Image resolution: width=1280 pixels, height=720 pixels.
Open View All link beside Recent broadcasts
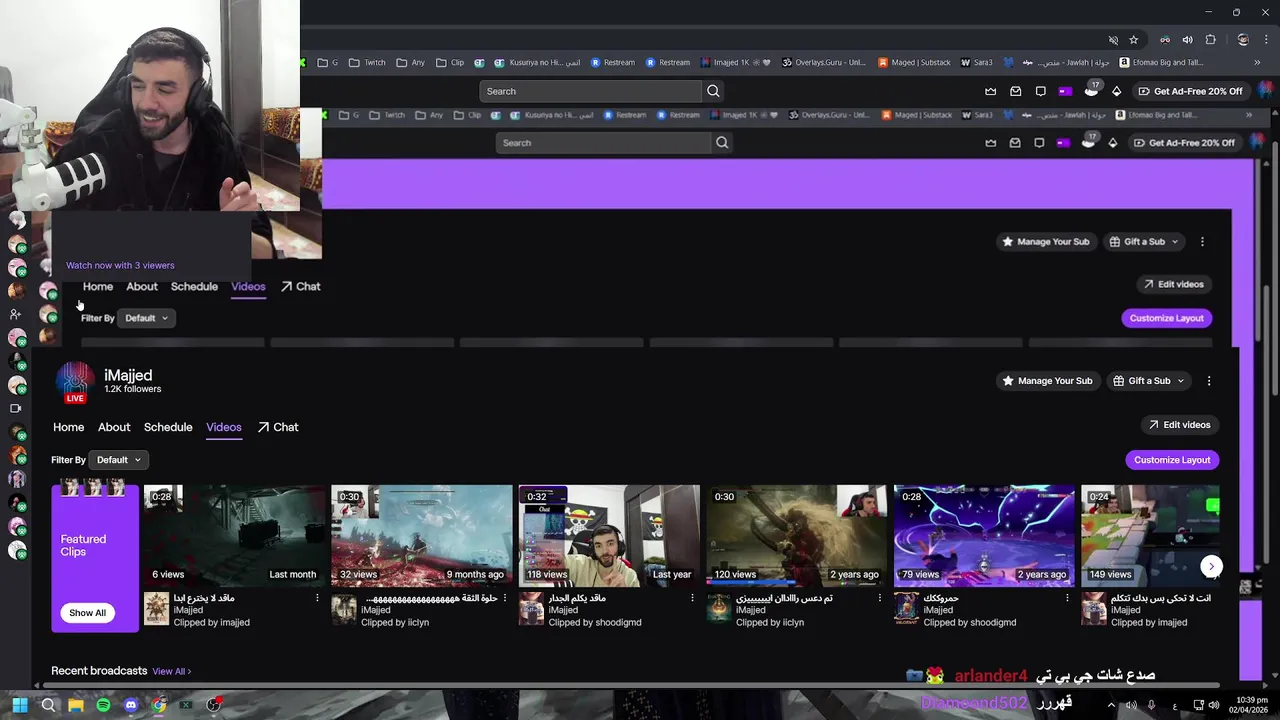pyautogui.click(x=171, y=671)
